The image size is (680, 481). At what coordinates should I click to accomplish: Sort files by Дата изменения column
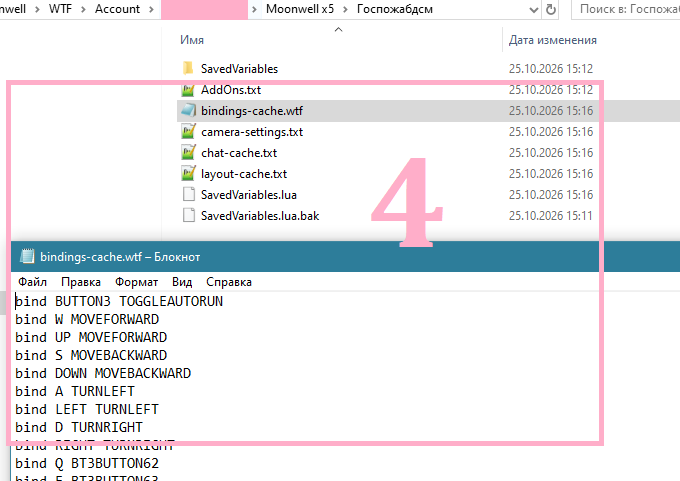click(x=552, y=40)
